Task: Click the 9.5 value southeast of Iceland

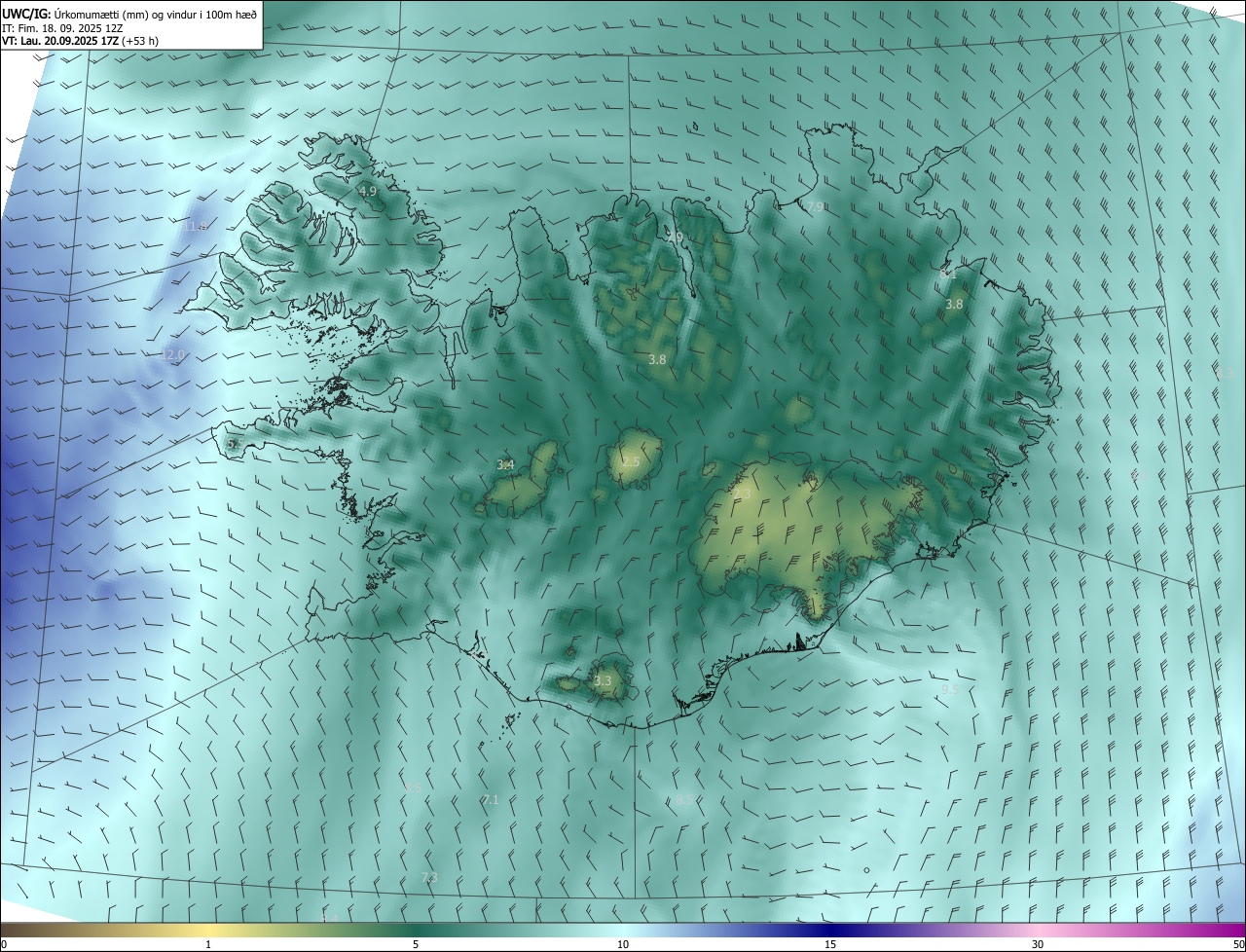Action: pyautogui.click(x=950, y=688)
